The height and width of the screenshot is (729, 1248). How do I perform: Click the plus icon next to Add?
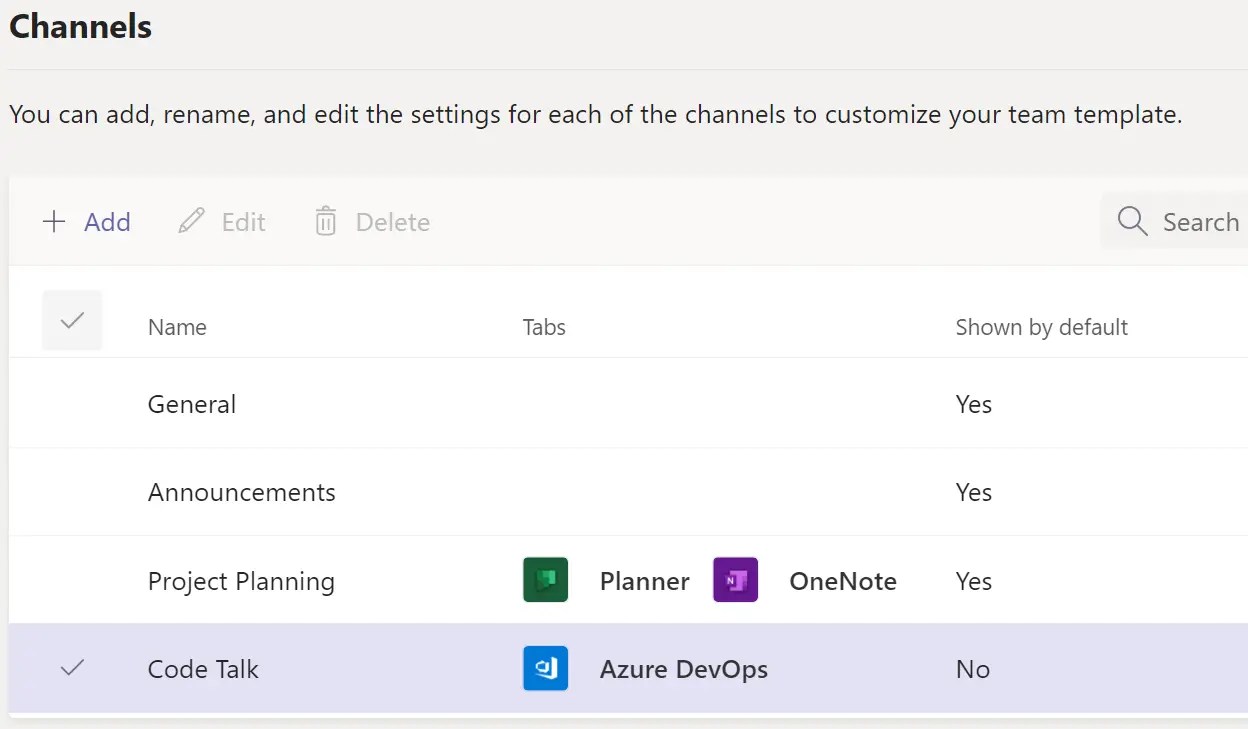coord(54,221)
